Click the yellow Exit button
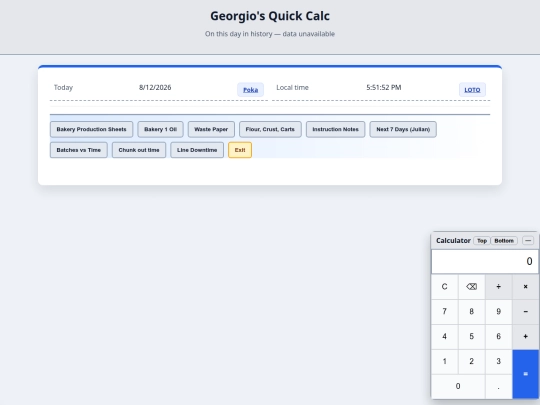Viewport: 540px width, 405px height. pyautogui.click(x=240, y=150)
